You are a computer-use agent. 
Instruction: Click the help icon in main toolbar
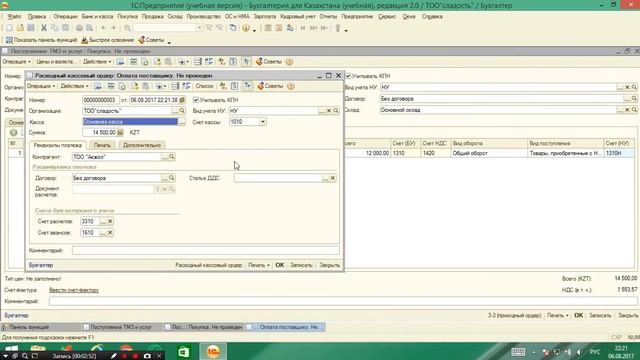246,28
